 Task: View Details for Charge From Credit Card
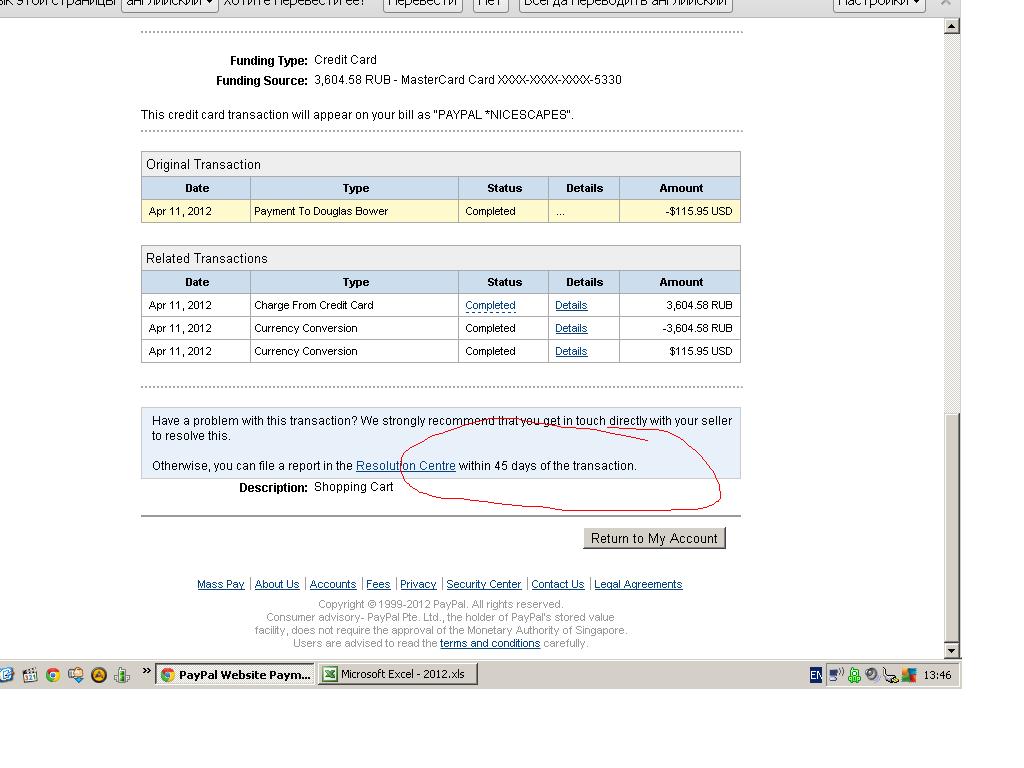coord(571,305)
